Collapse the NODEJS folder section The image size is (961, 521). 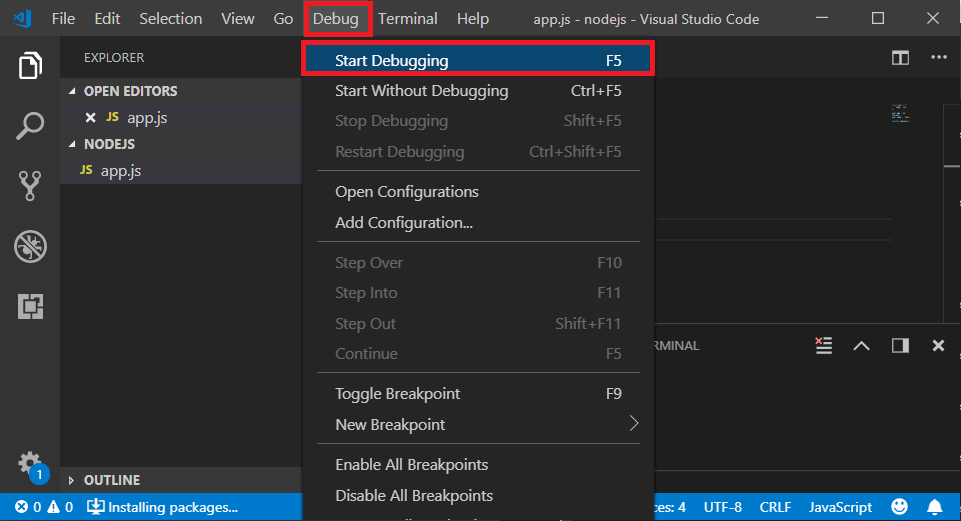click(72, 144)
